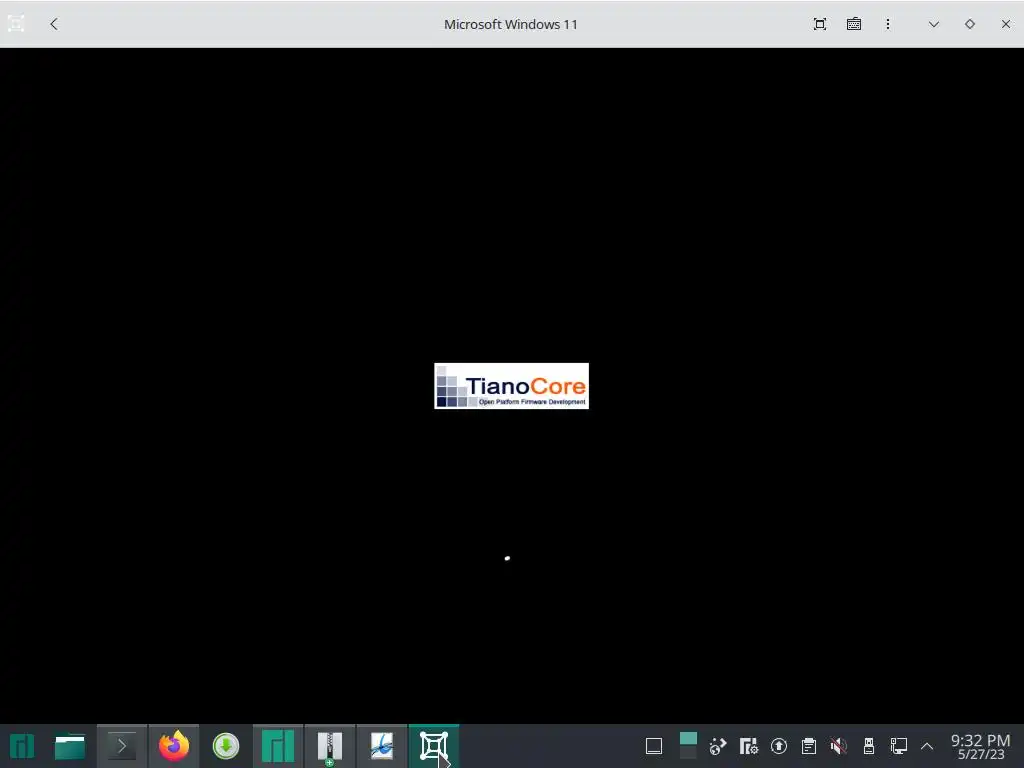Open removable devices tray icon
The width and height of the screenshot is (1024, 768).
pyautogui.click(x=869, y=746)
